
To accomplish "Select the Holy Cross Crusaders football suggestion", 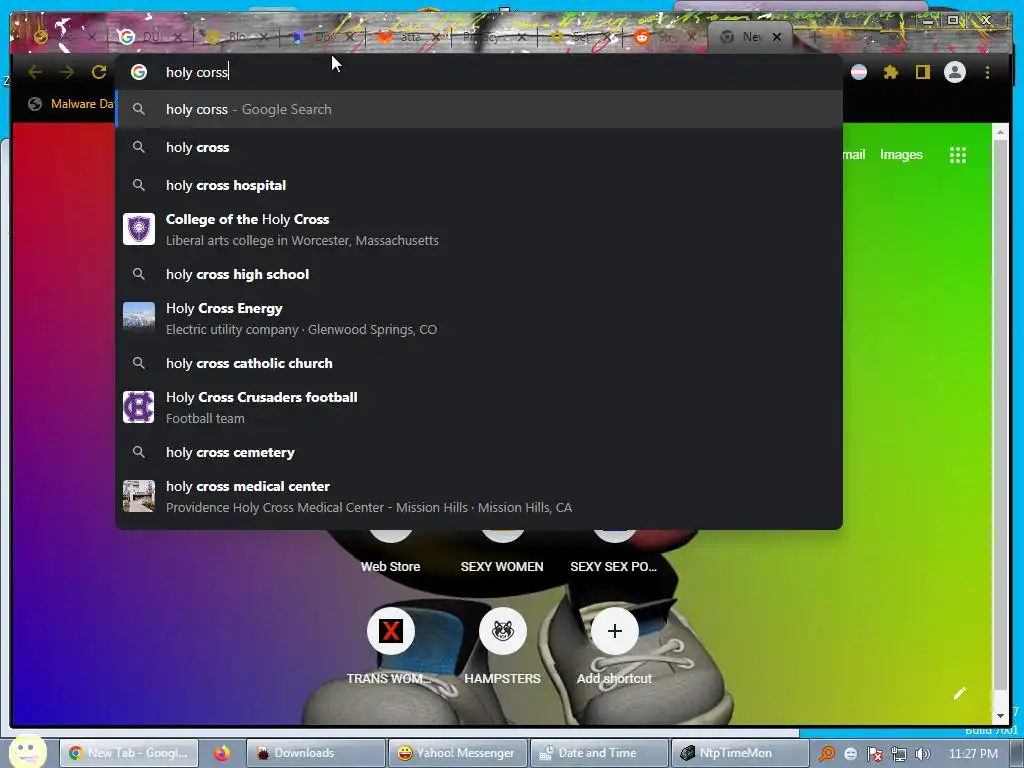I will (x=479, y=408).
